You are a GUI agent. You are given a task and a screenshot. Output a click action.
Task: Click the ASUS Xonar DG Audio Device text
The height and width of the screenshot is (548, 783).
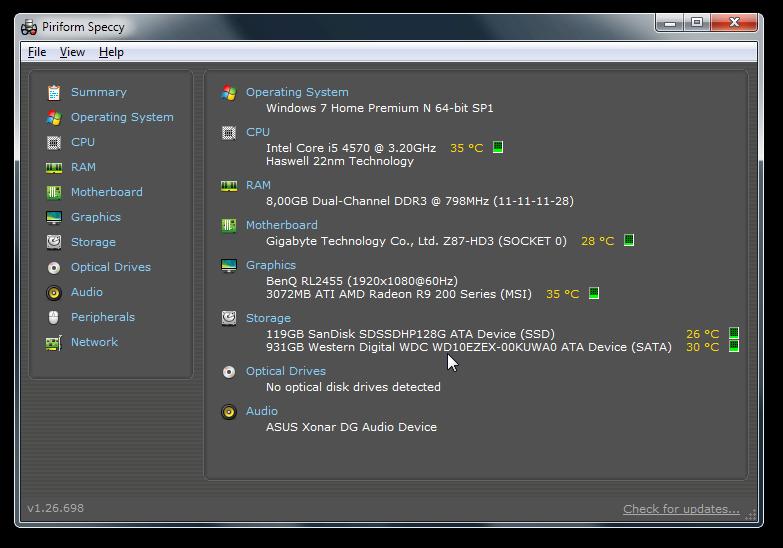tap(351, 427)
